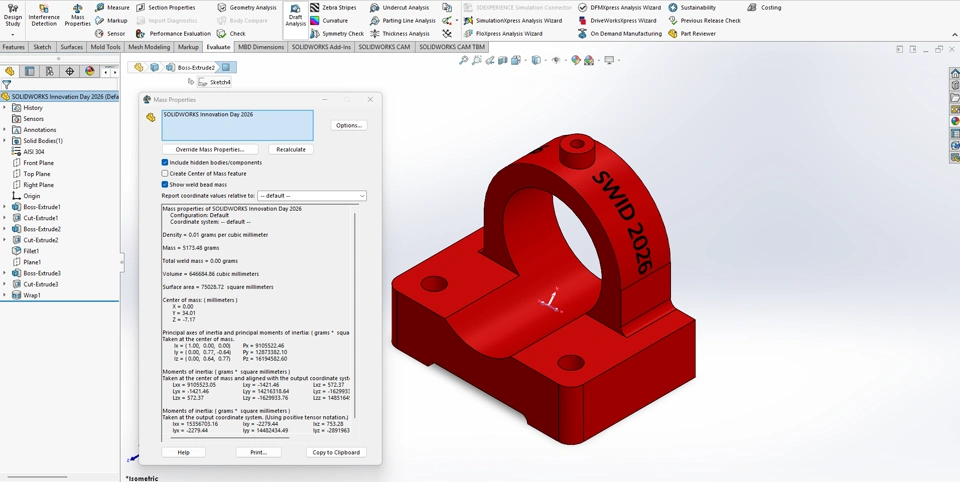Click the Print... button
This screenshot has width=960, height=482.
click(258, 452)
